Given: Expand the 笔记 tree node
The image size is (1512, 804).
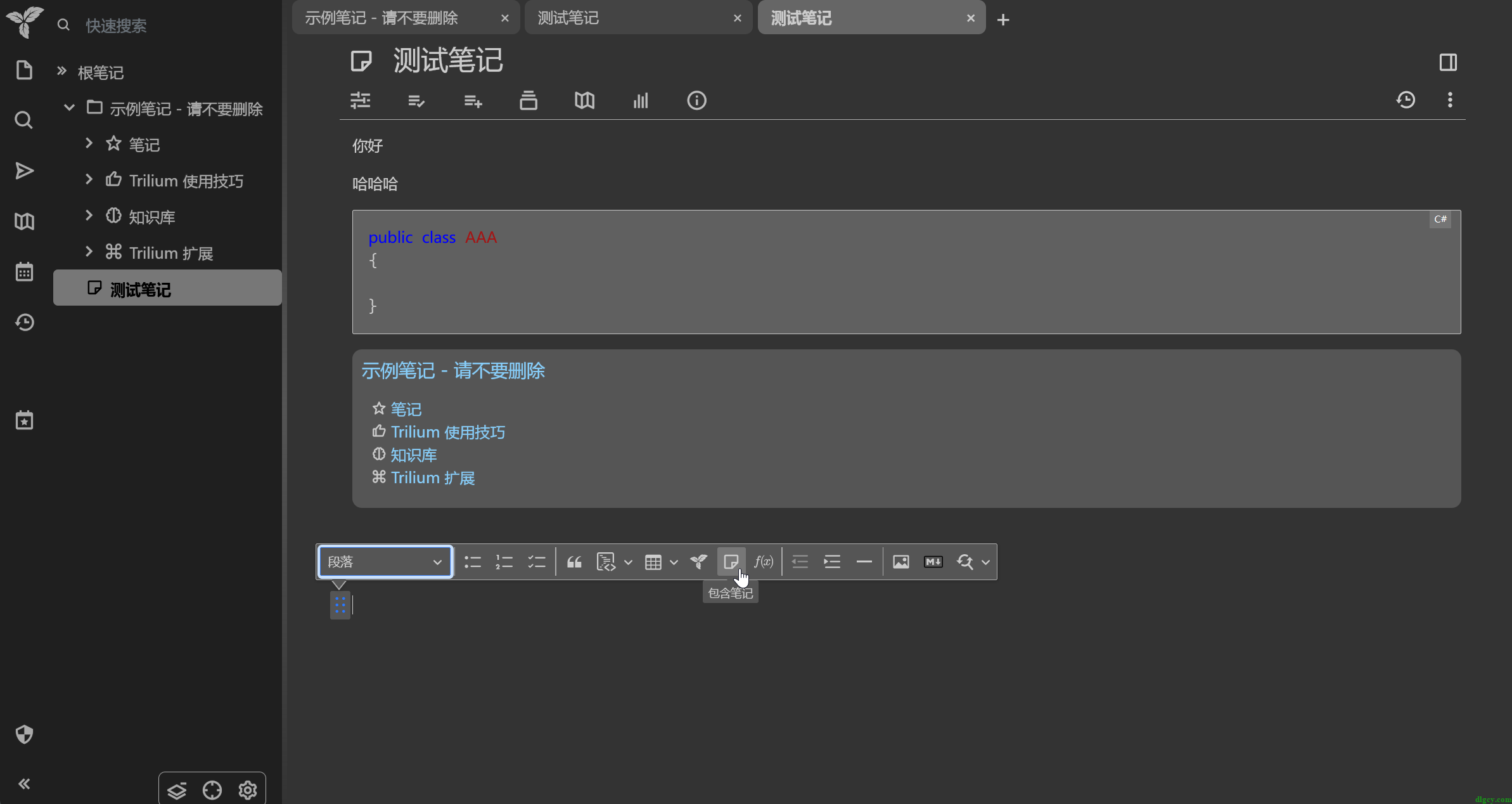Looking at the screenshot, I should click(x=89, y=143).
